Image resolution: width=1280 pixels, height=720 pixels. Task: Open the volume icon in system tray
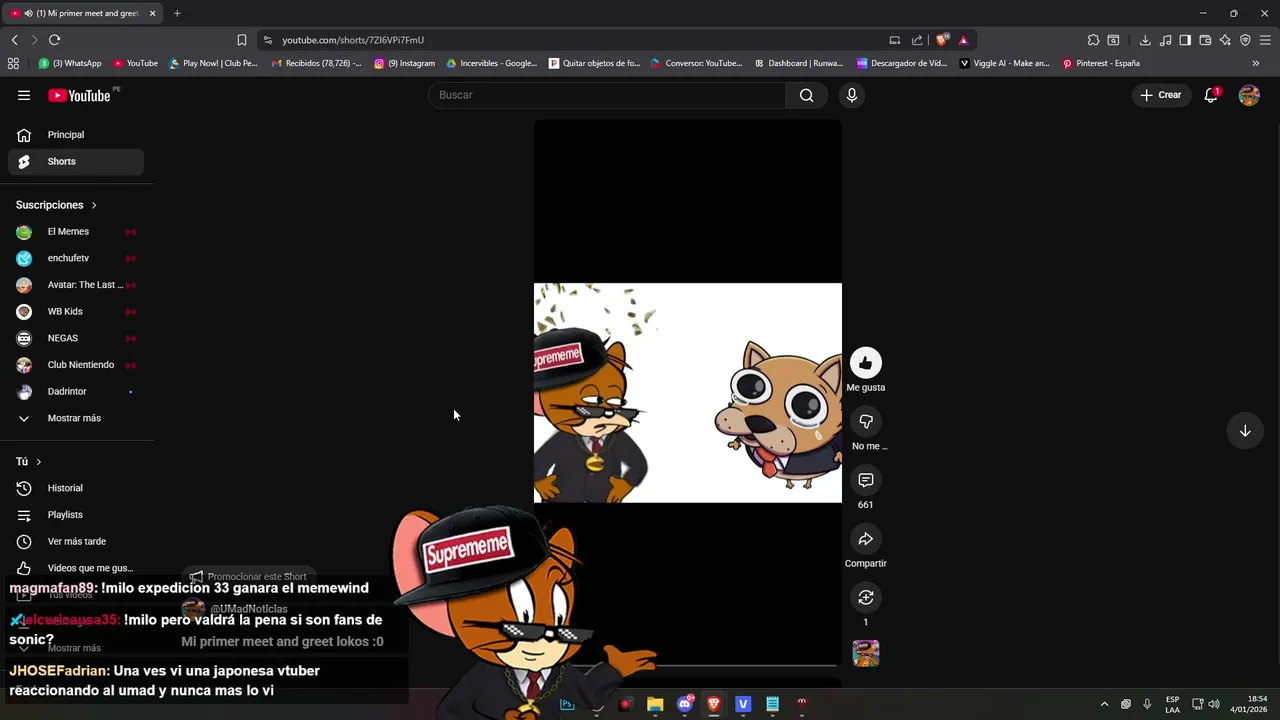click(x=1213, y=704)
